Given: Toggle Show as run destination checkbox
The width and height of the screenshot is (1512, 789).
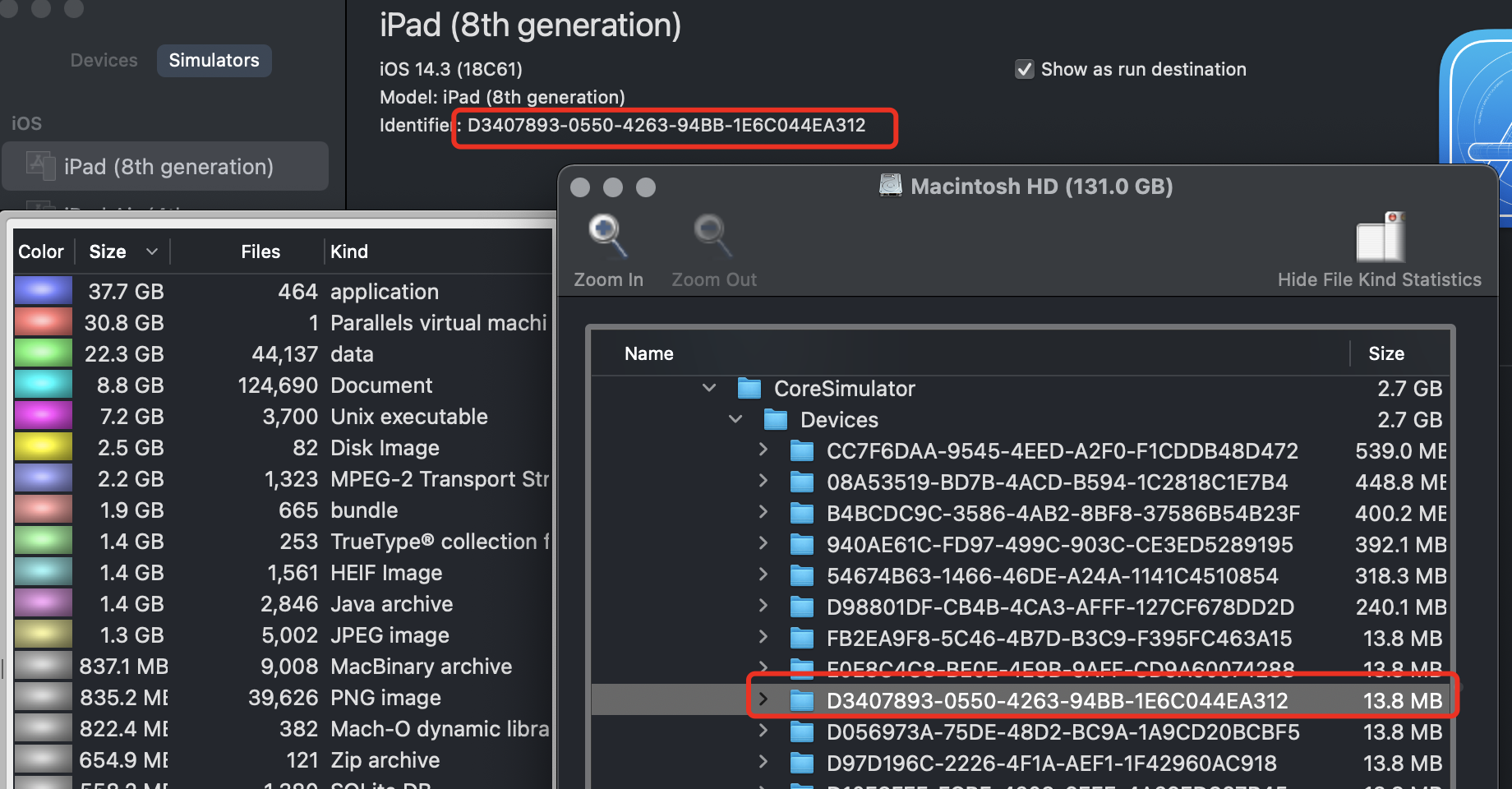Looking at the screenshot, I should [x=1024, y=69].
